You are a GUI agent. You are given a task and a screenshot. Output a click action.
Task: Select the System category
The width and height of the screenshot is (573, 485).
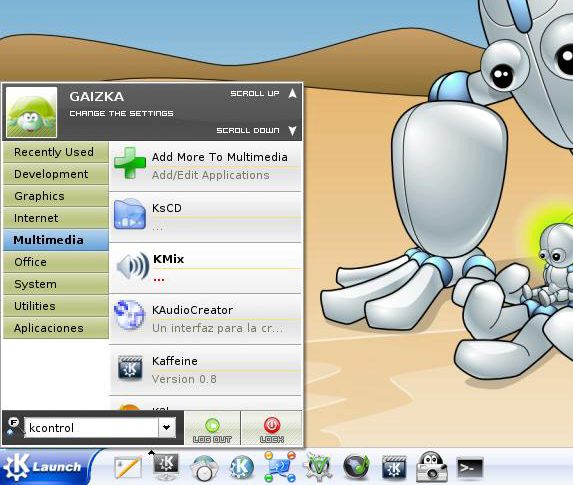56,284
